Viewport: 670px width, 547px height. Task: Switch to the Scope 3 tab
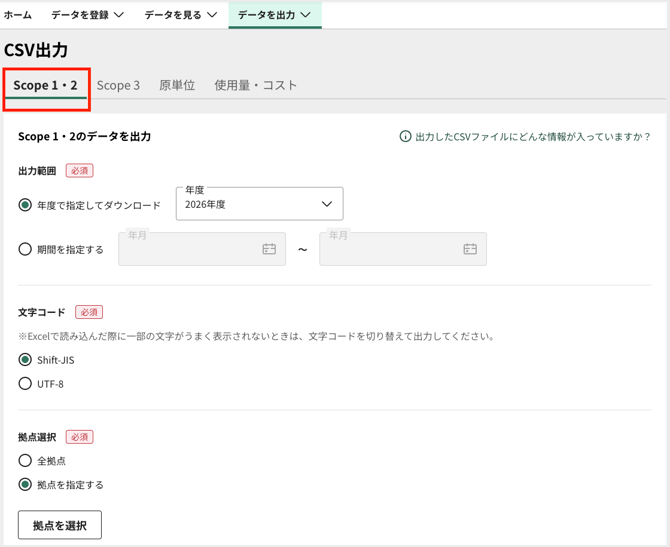coord(118,85)
